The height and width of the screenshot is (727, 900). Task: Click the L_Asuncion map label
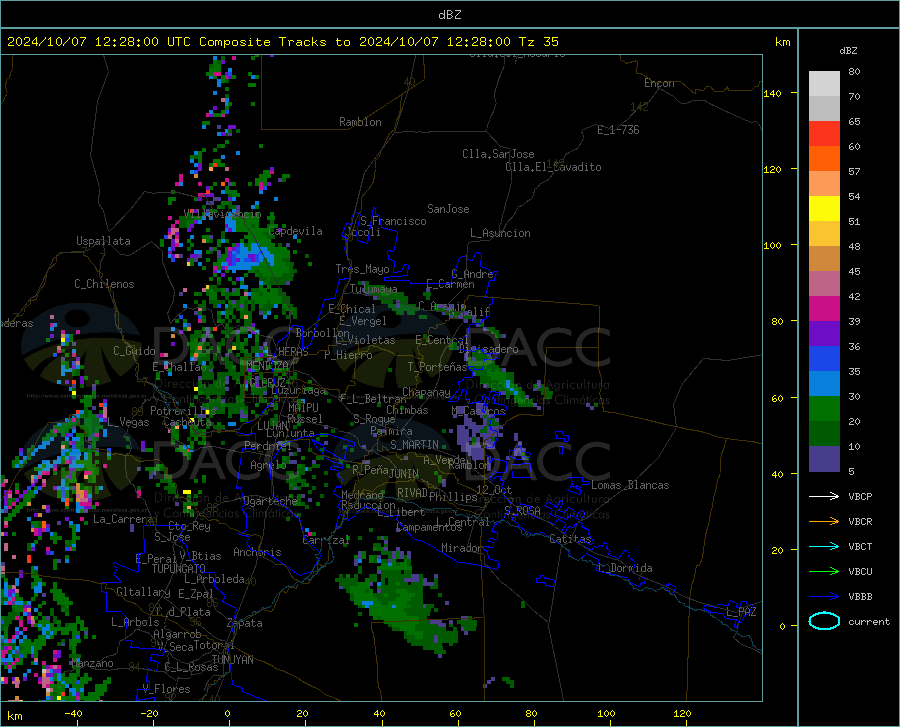pos(500,233)
